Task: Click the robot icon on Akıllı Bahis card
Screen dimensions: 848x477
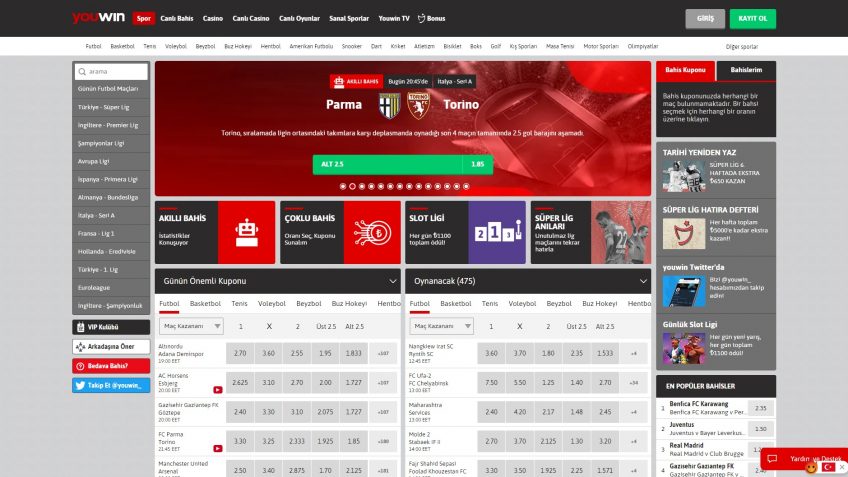Action: (247, 233)
